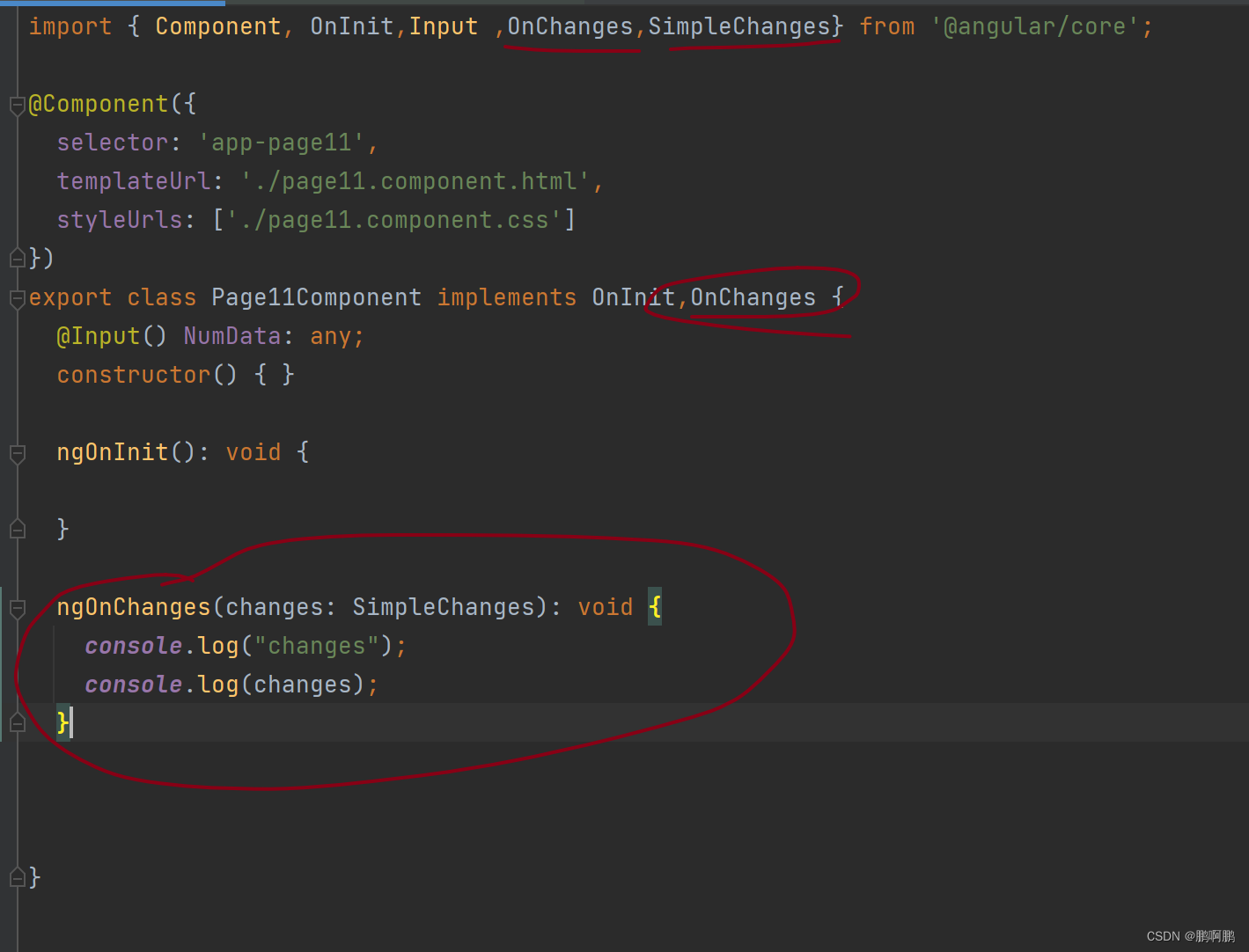Click the styleUrls array value

(393, 219)
